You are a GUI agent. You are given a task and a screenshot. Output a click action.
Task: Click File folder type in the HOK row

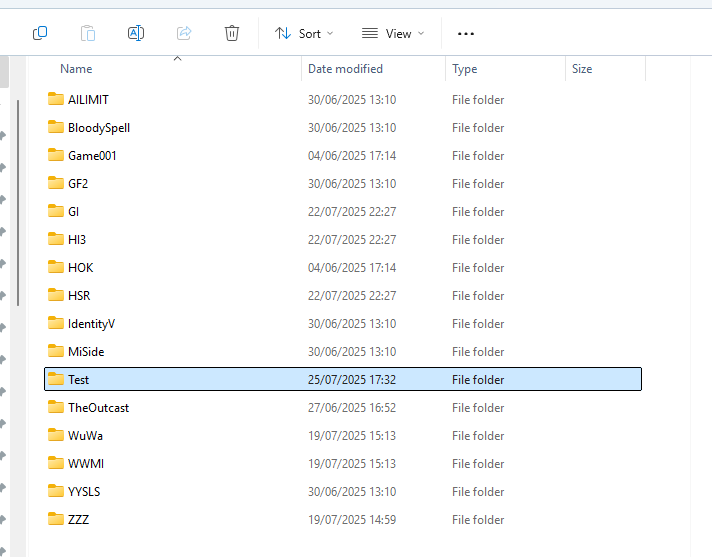pyautogui.click(x=478, y=268)
